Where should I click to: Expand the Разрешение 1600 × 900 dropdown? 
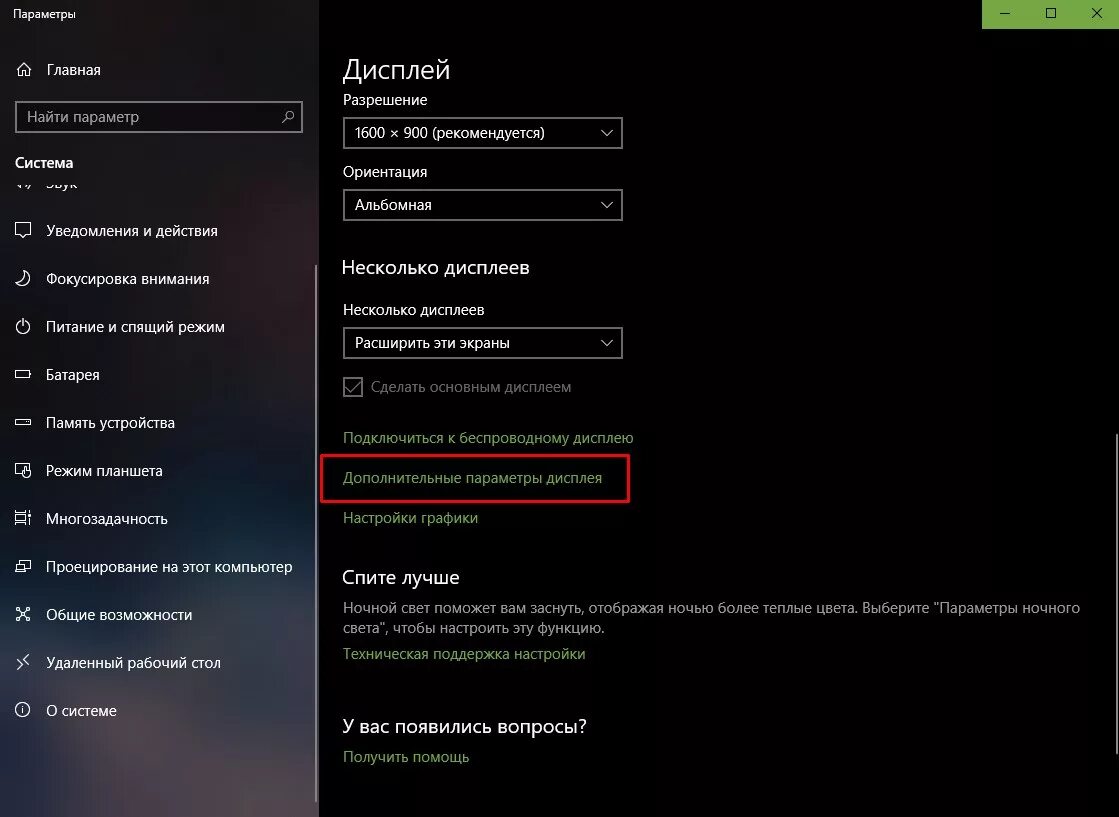pyautogui.click(x=482, y=133)
